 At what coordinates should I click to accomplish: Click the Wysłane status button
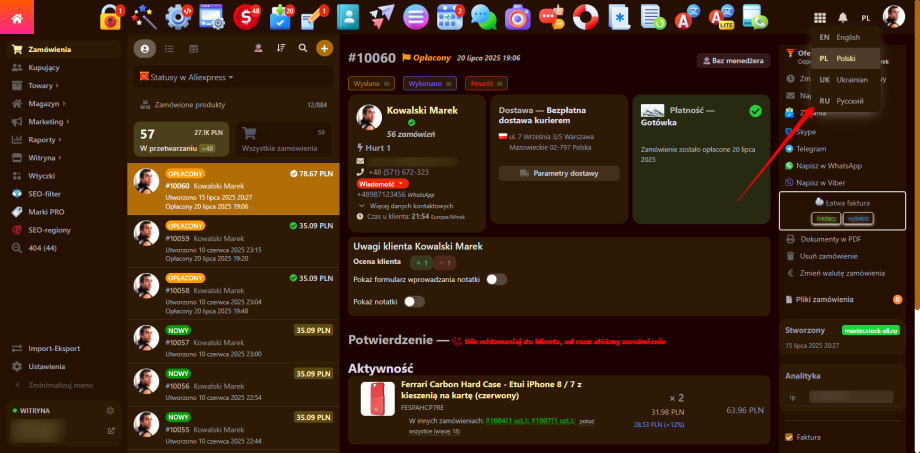click(371, 83)
